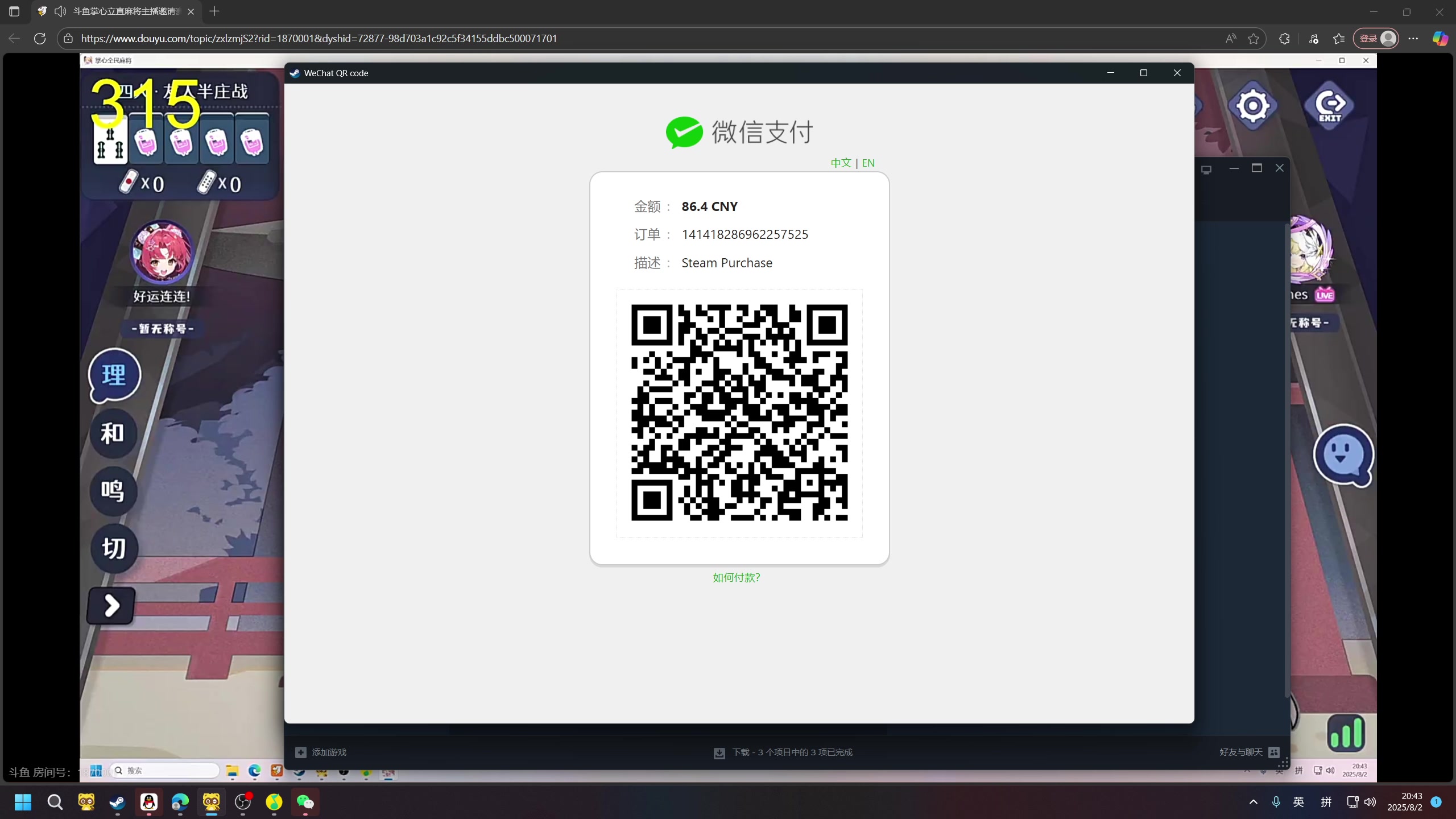The width and height of the screenshot is (1456, 819).
Task: Click the Steam big picture mode icon
Action: coord(1206,169)
